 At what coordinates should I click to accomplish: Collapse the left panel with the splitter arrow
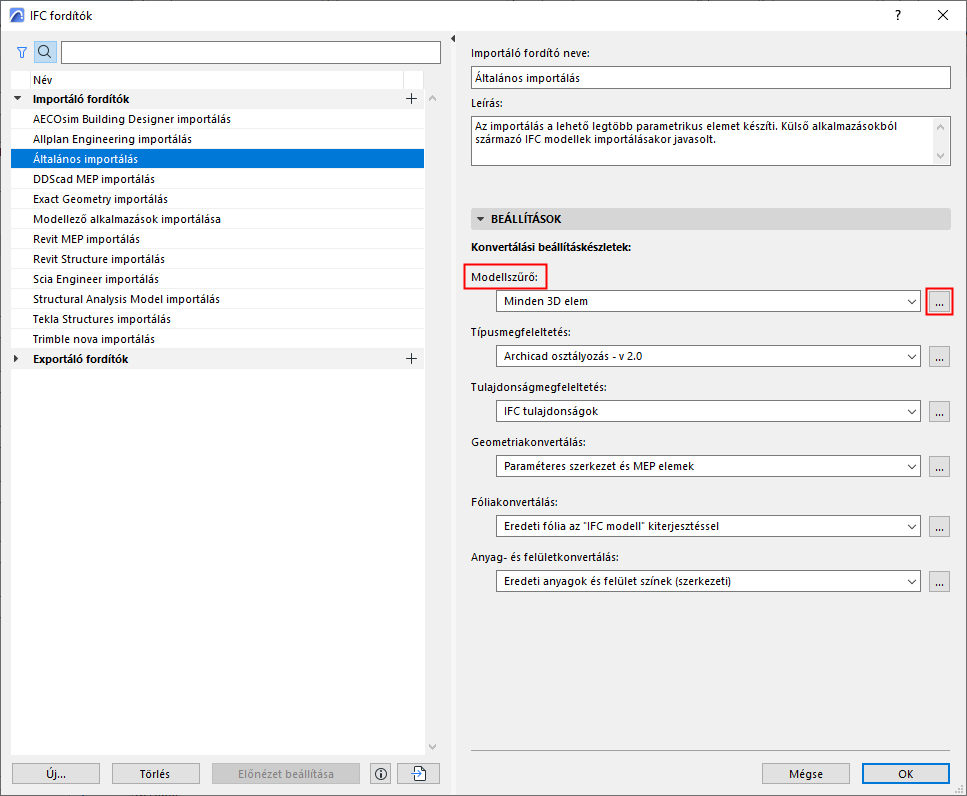[453, 39]
